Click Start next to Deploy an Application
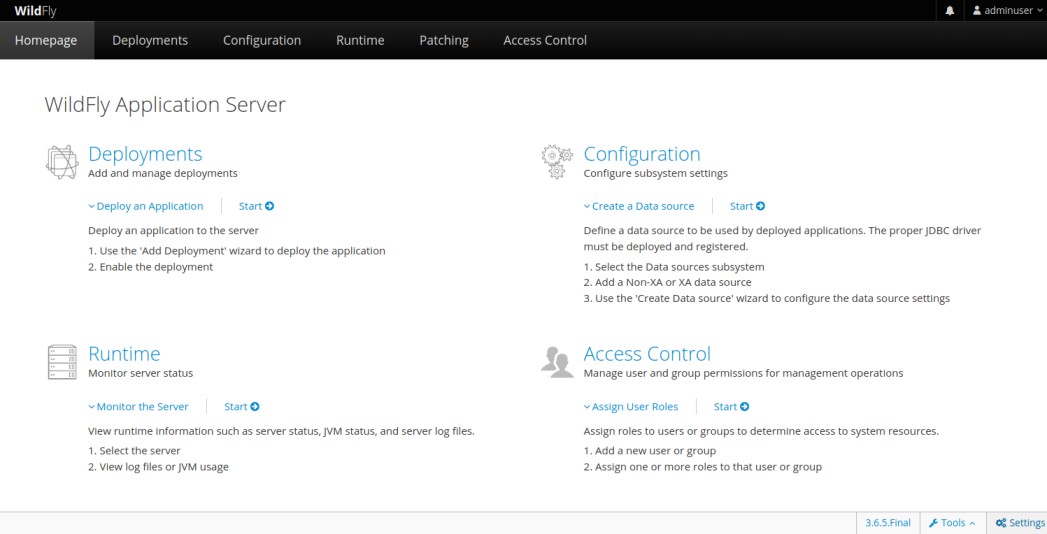The height and width of the screenshot is (534, 1047). click(x=256, y=206)
